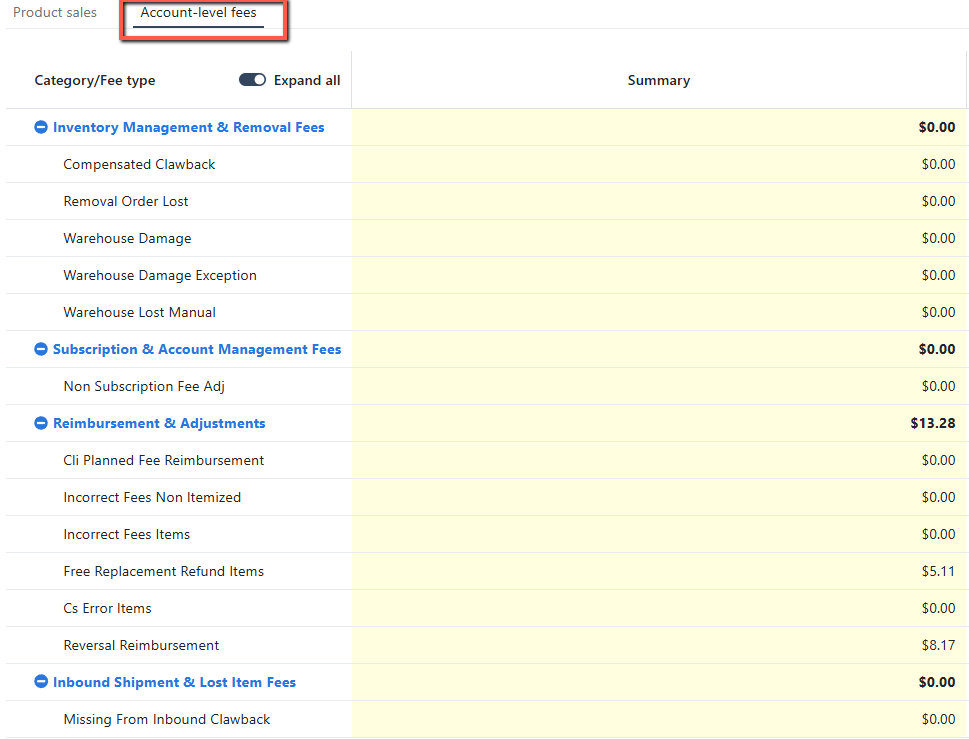
Task: Select the Warehouse Damage Exception row label
Action: pos(160,276)
